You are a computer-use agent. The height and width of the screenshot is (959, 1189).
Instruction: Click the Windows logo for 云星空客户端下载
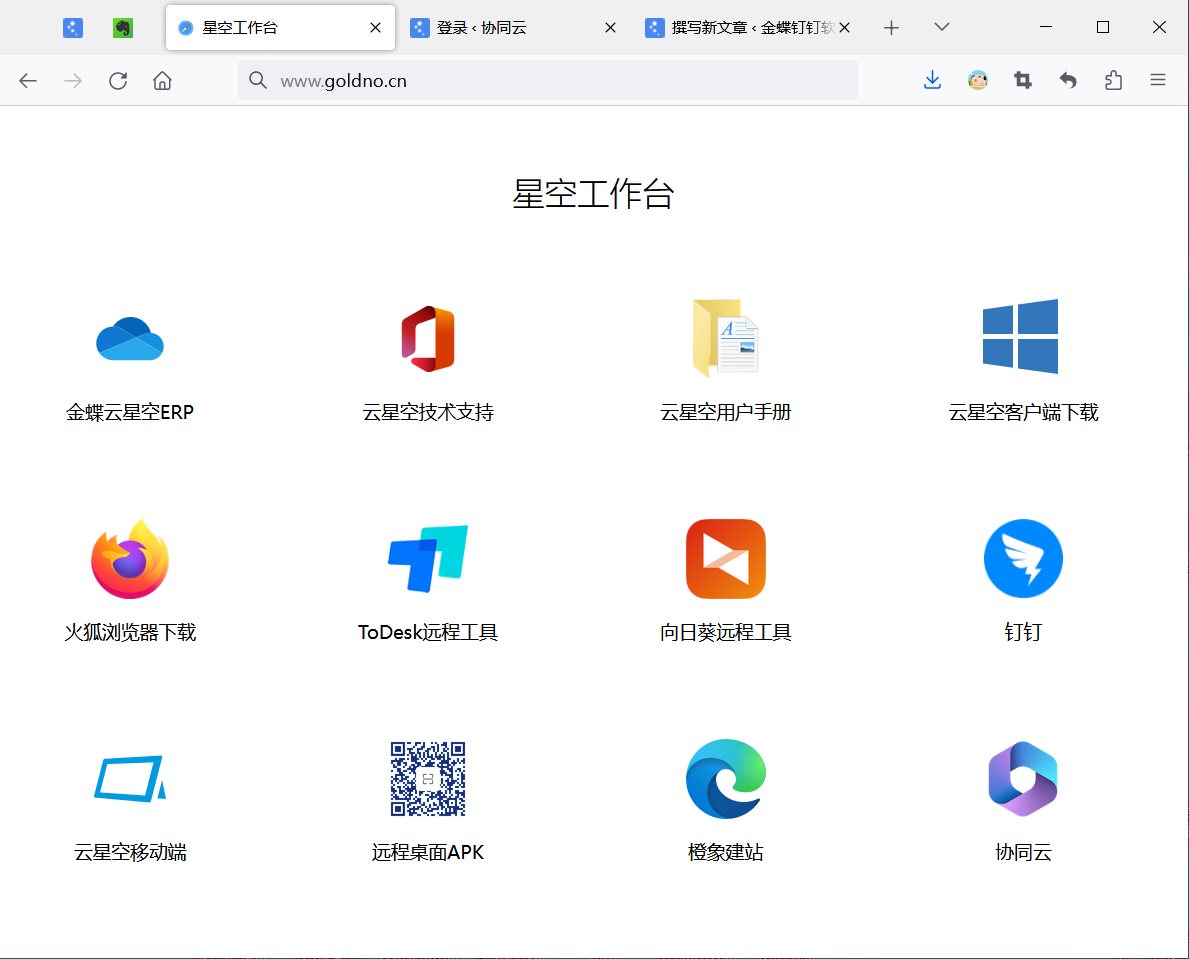pos(1021,337)
